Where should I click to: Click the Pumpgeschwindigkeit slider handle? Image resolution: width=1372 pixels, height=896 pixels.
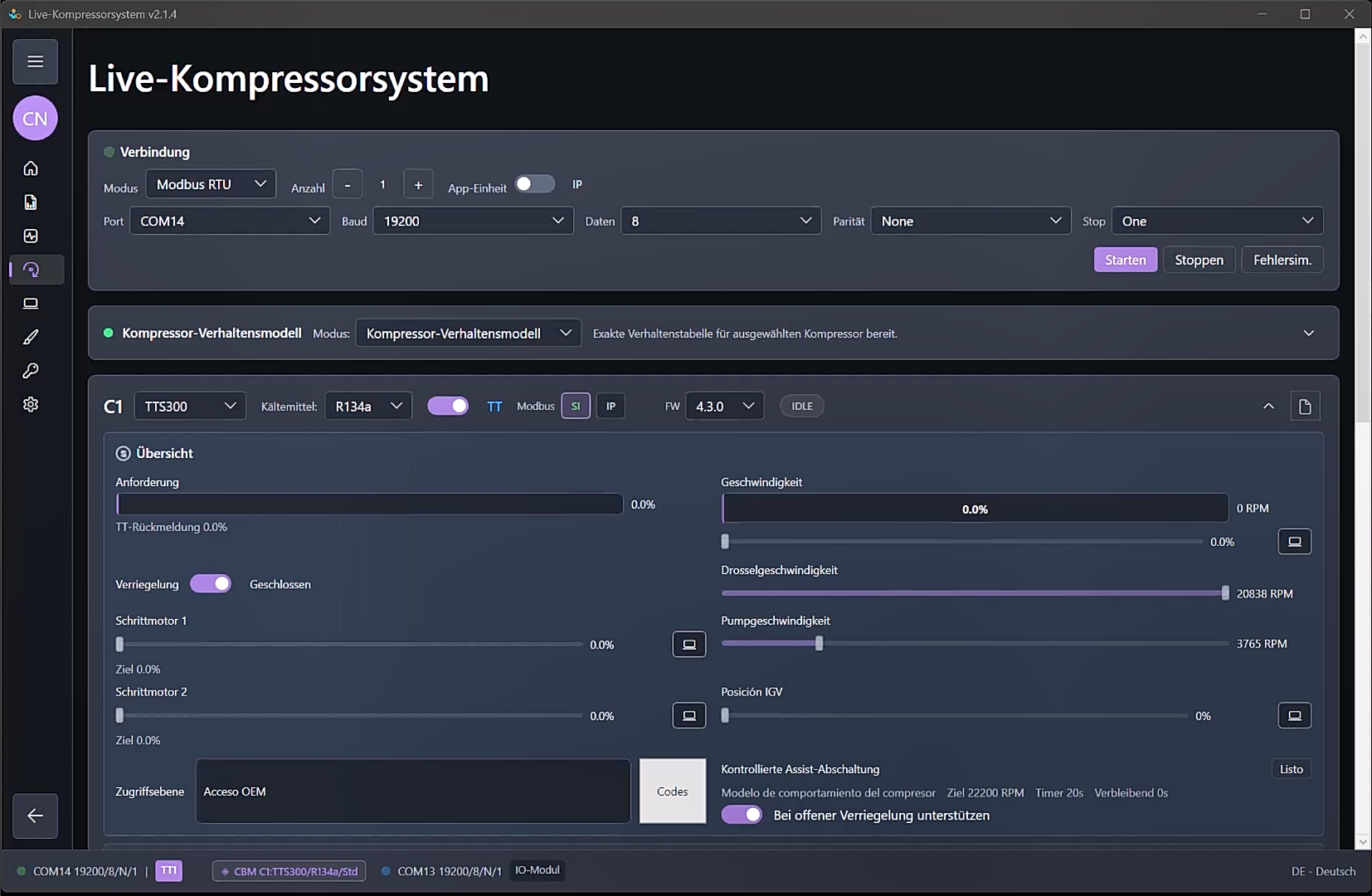tap(820, 644)
